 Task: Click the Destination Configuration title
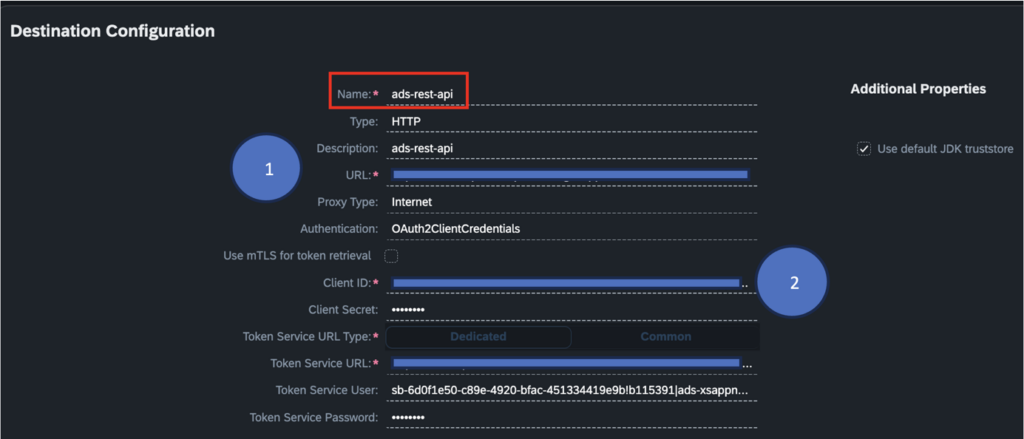click(x=112, y=31)
